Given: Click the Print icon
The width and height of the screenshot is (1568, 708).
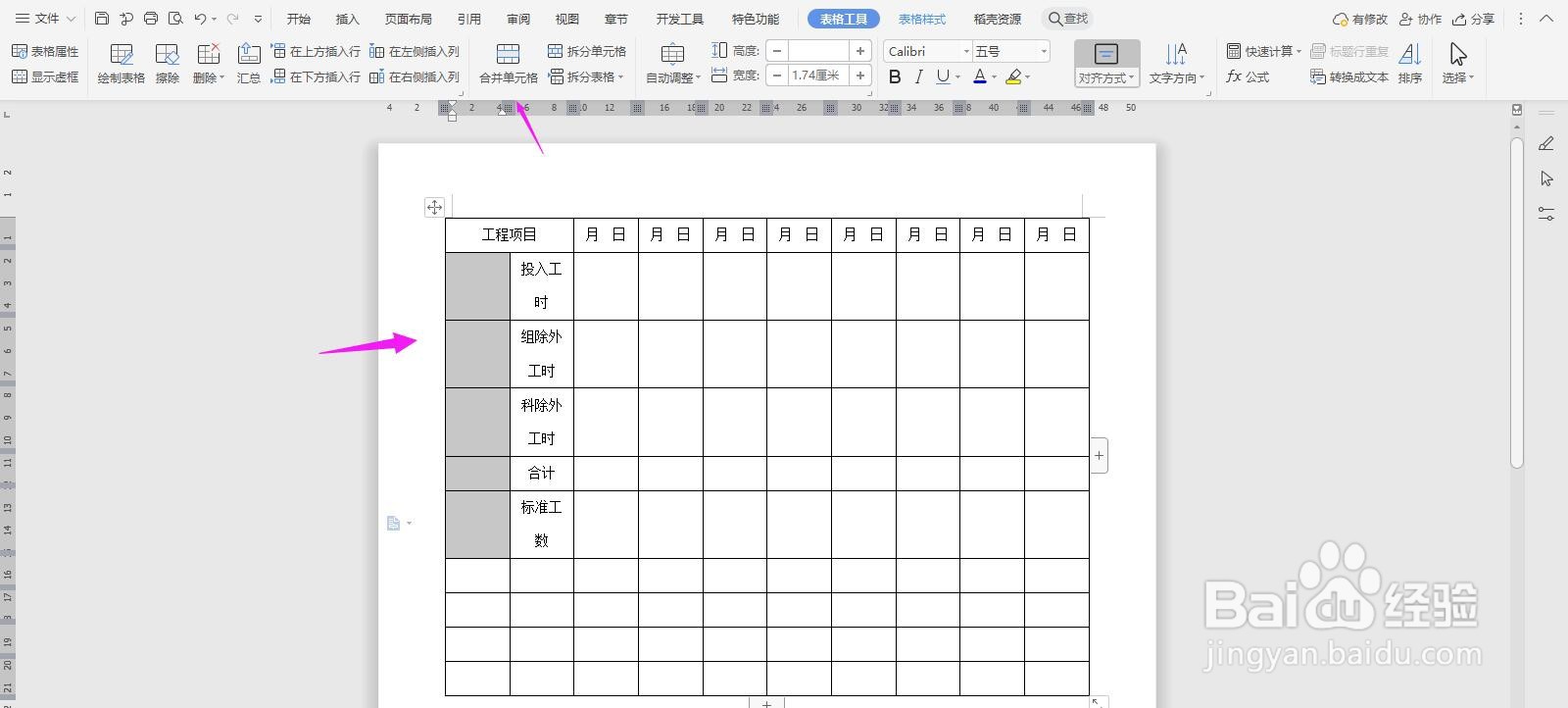Looking at the screenshot, I should 151,19.
